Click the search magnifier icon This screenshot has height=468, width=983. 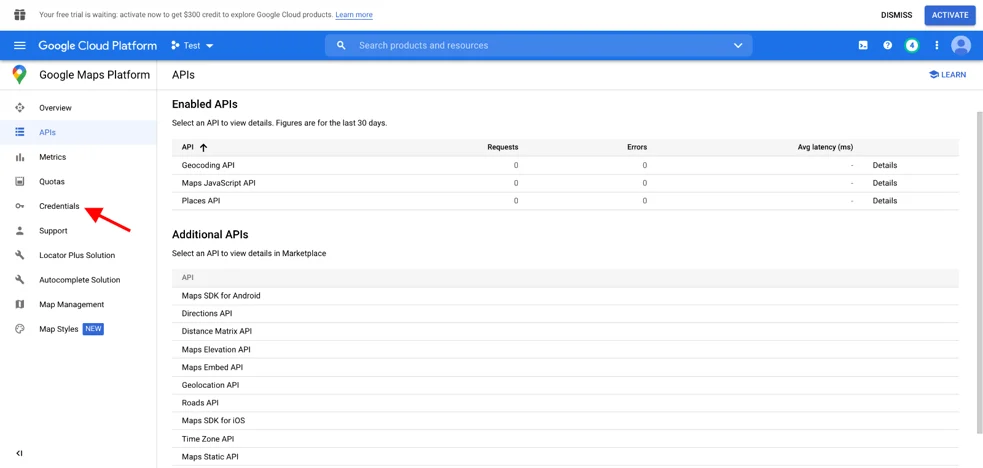[x=341, y=46]
